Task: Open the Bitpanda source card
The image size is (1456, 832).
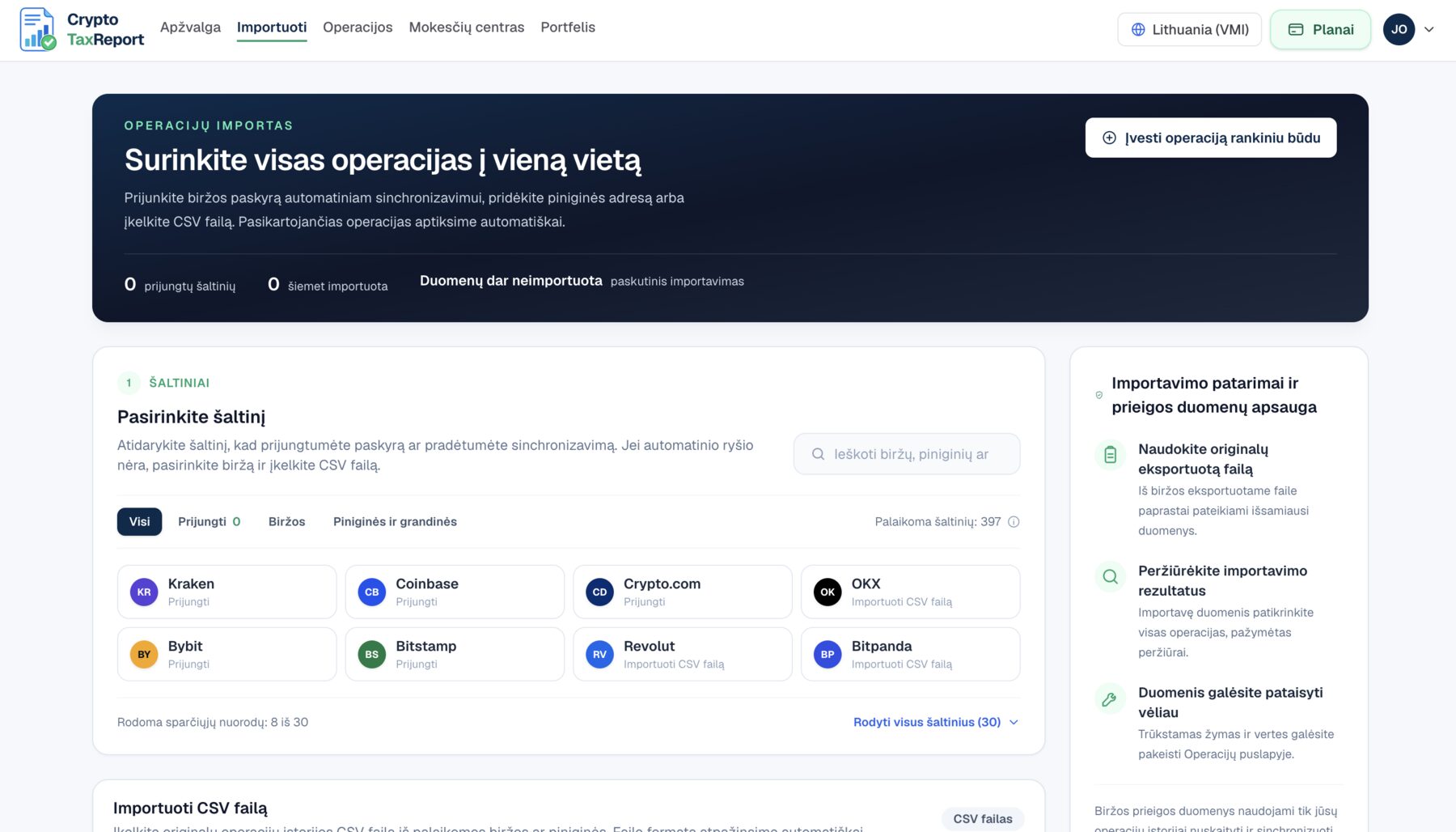Action: point(910,654)
